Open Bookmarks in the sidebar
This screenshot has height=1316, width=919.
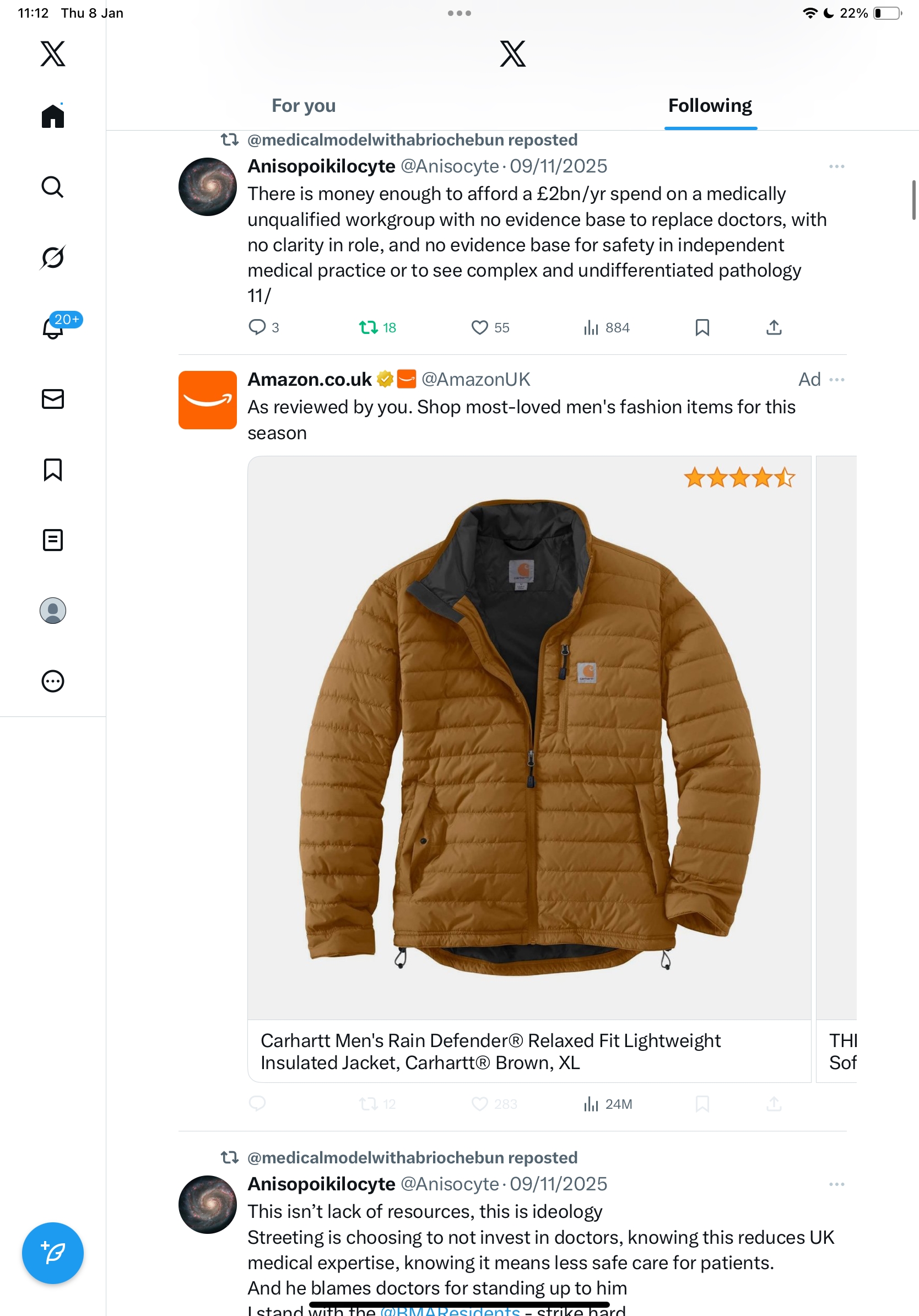53,470
